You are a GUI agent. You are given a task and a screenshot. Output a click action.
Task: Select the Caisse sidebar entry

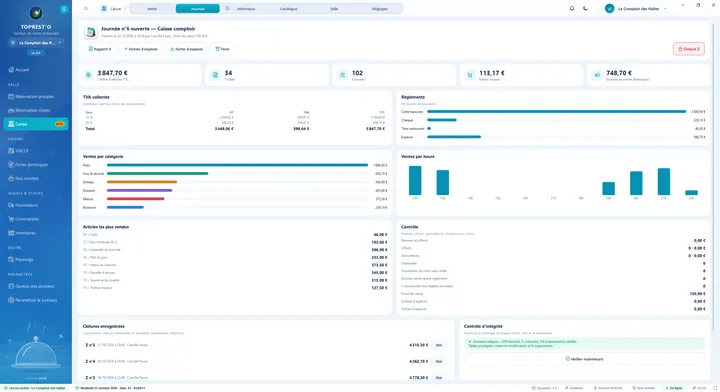[x=35, y=124]
